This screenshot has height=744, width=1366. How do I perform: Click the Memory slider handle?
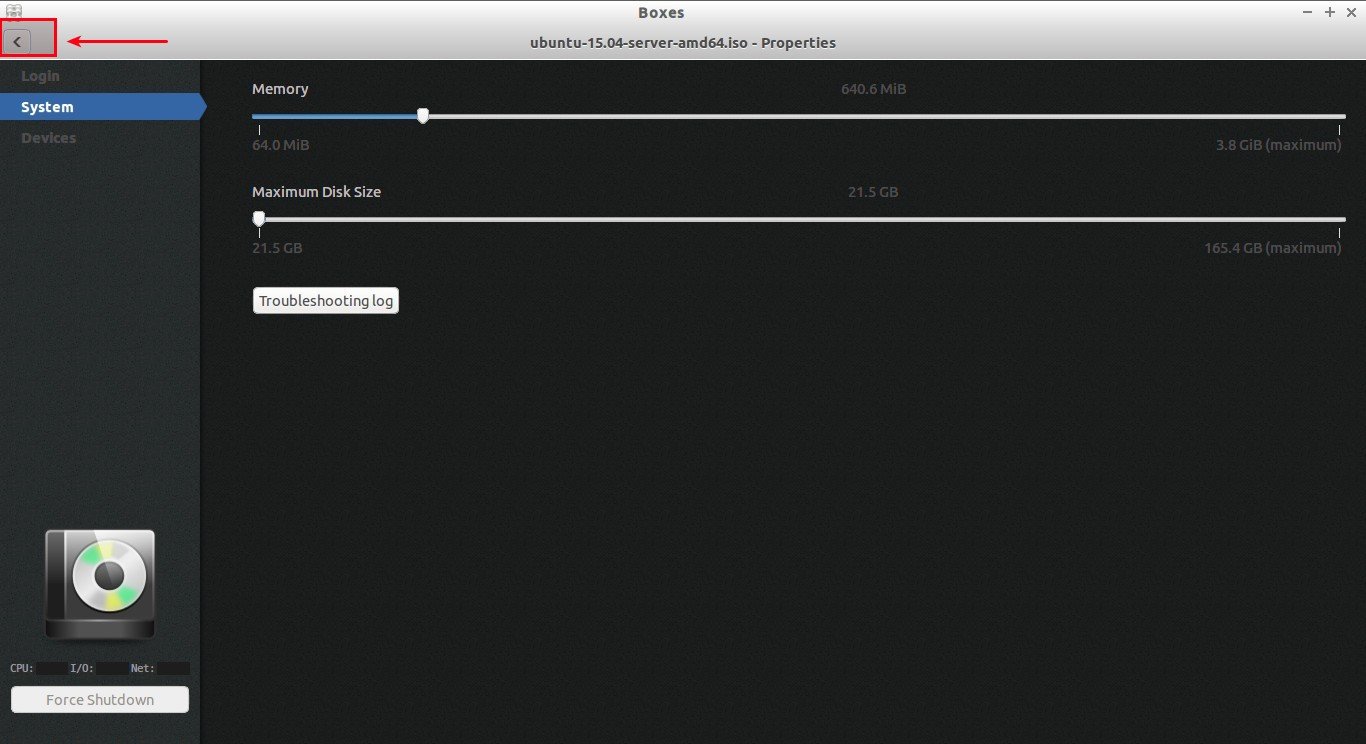click(423, 116)
